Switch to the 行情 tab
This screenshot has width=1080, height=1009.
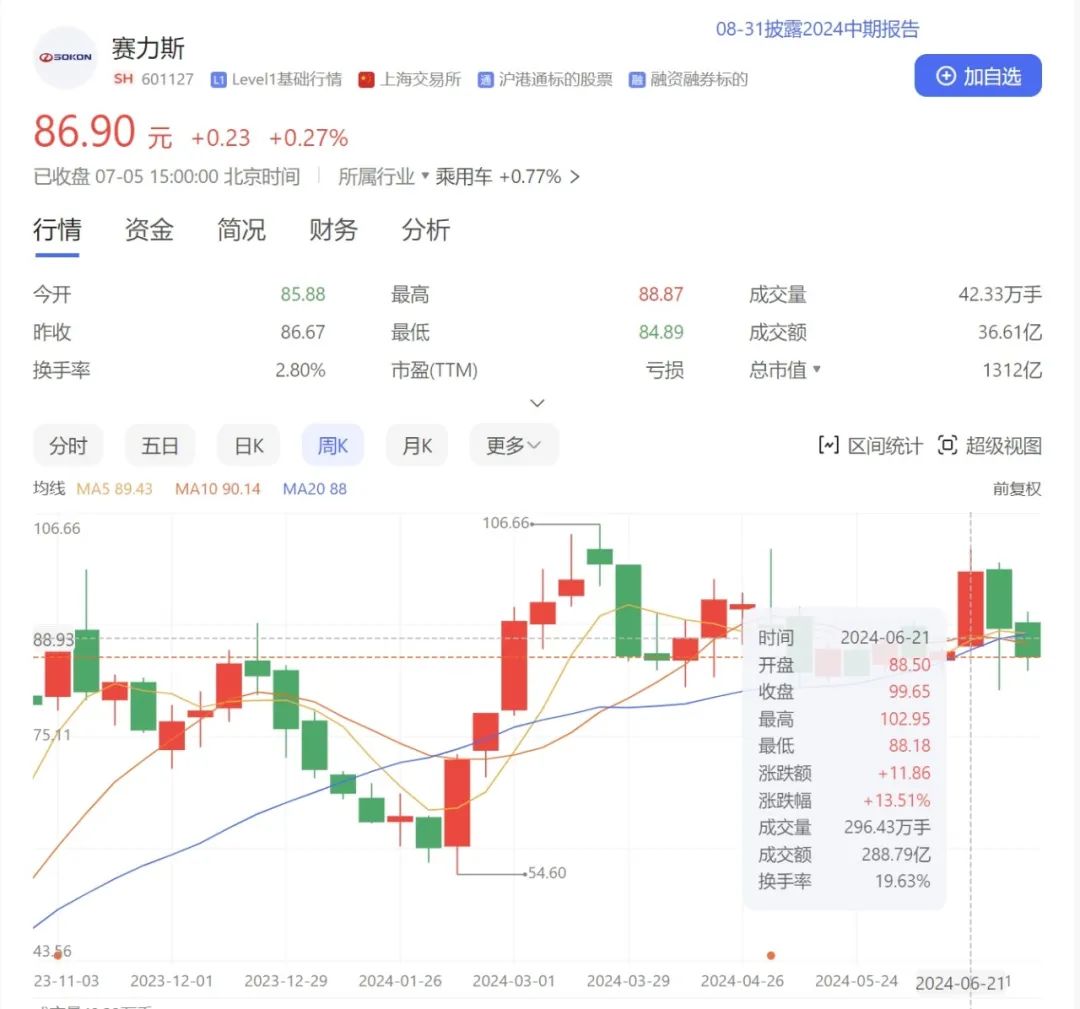click(x=57, y=230)
